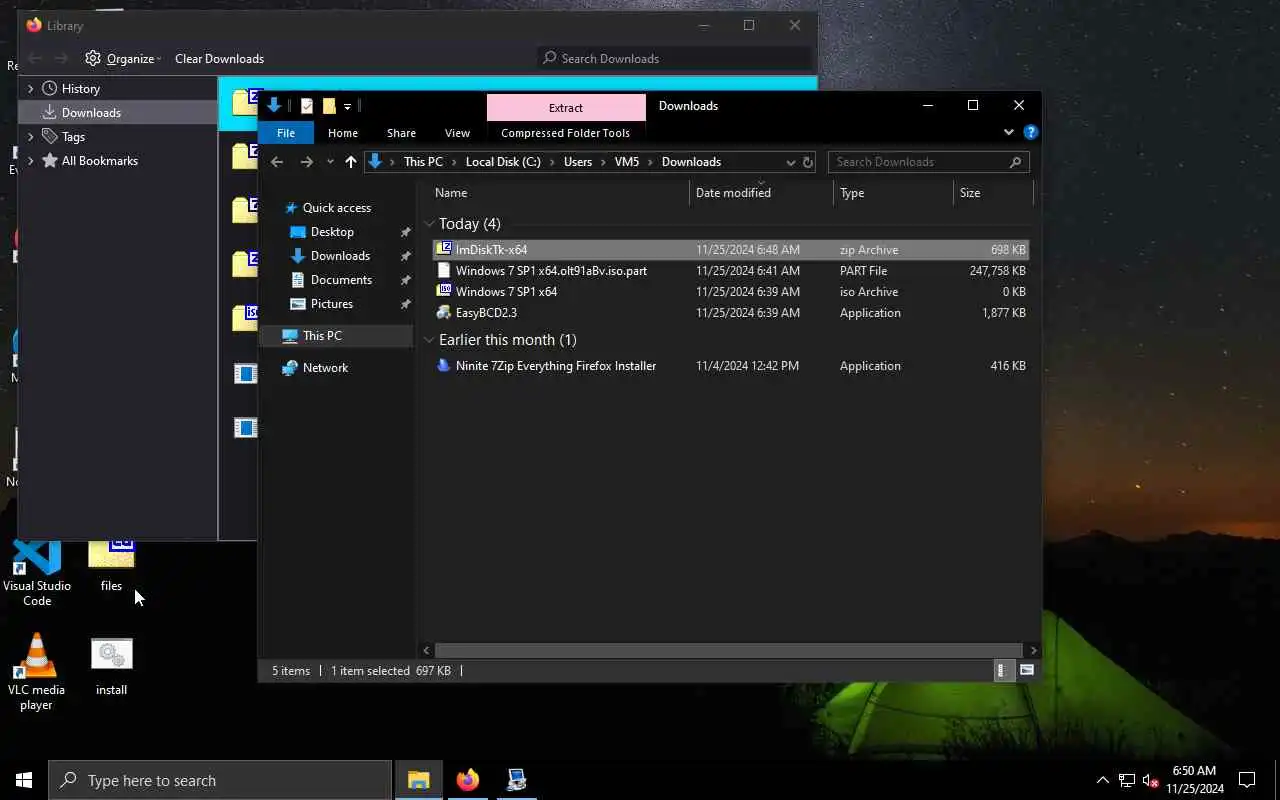1280x800 pixels.
Task: Go up one folder level
Action: [350, 162]
